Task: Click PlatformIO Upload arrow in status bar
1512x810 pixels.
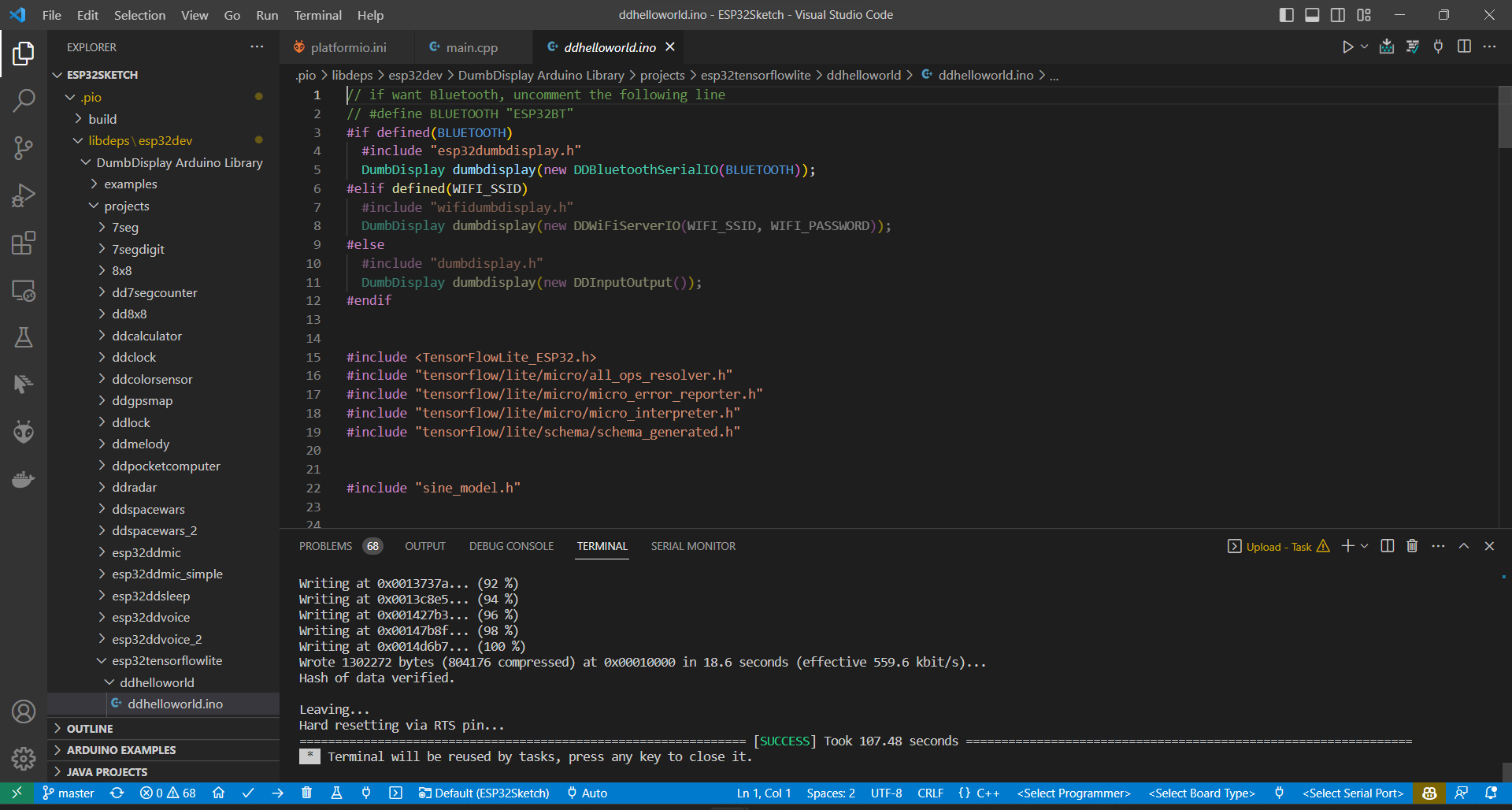Action: click(277, 793)
